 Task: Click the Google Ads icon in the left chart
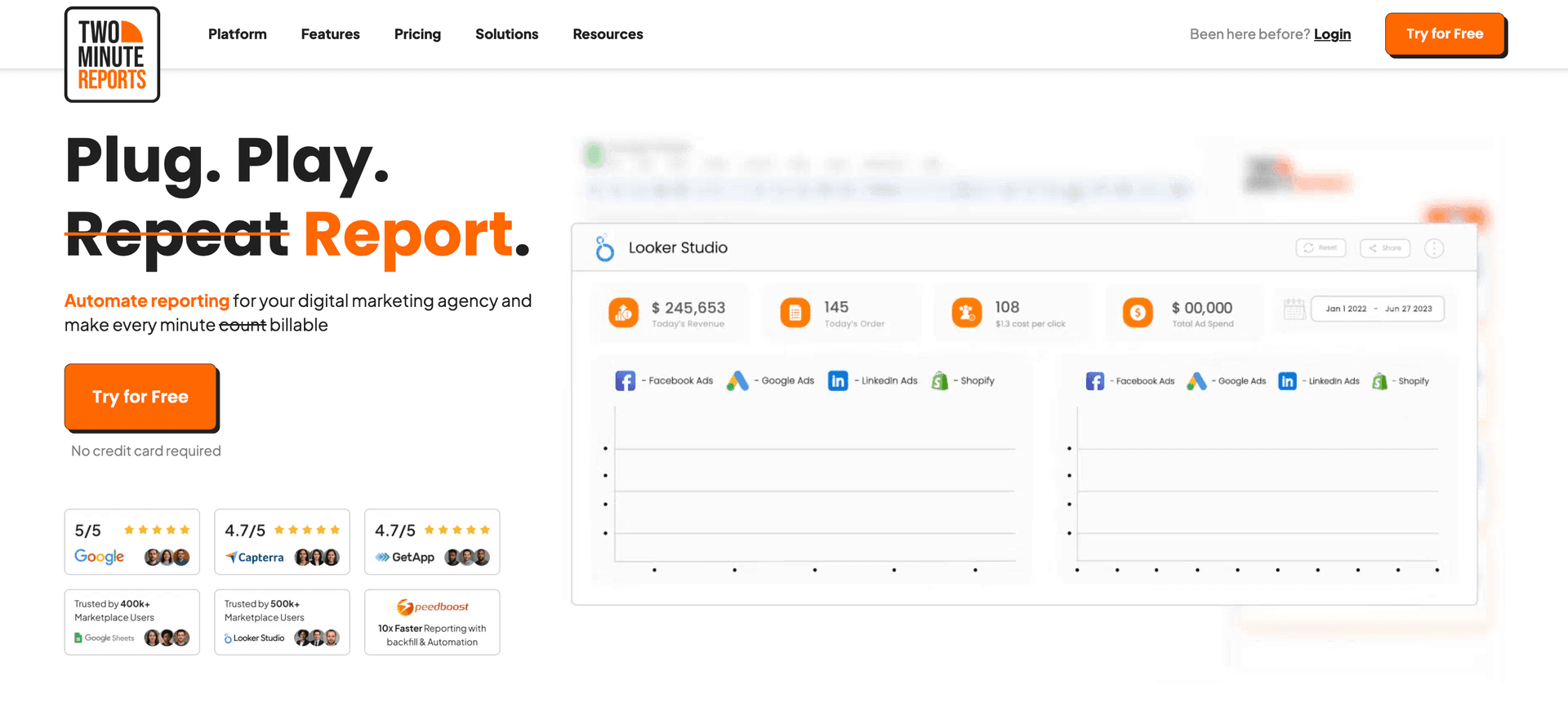point(737,381)
